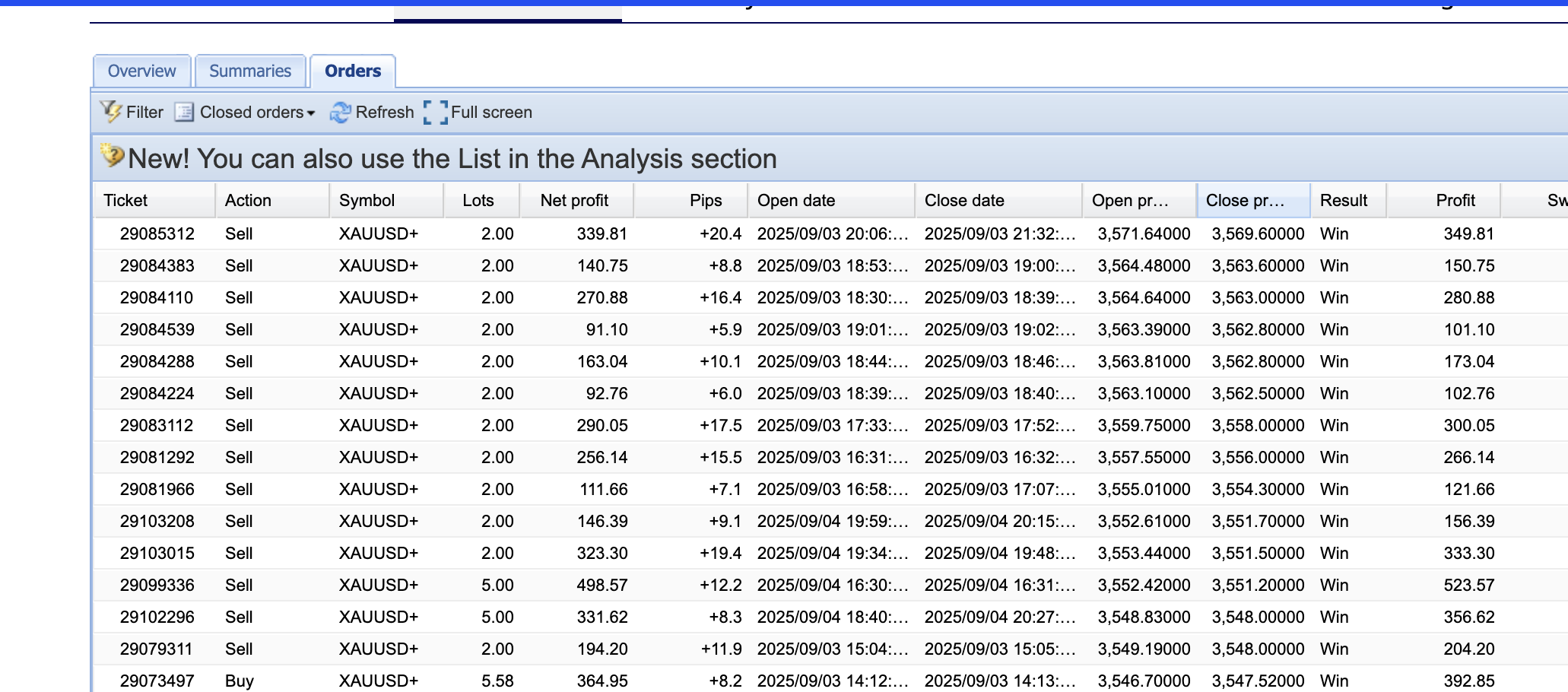This screenshot has width=1568, height=692.
Task: Click the Closed orders list icon
Action: pyautogui.click(x=184, y=113)
